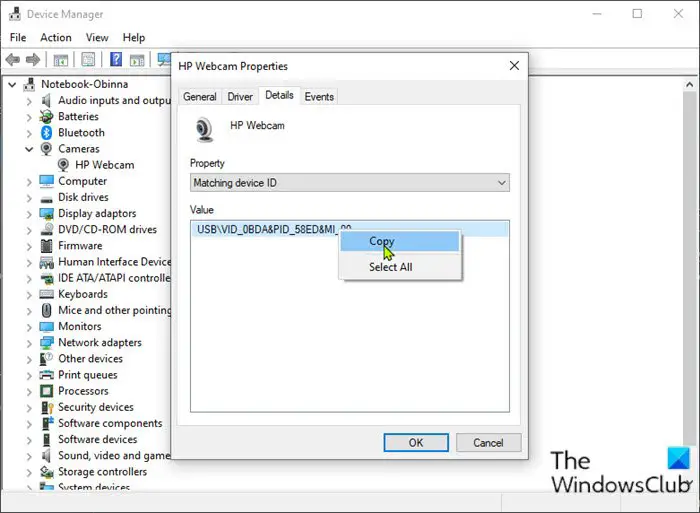Click the Monitors category icon

[x=46, y=326]
